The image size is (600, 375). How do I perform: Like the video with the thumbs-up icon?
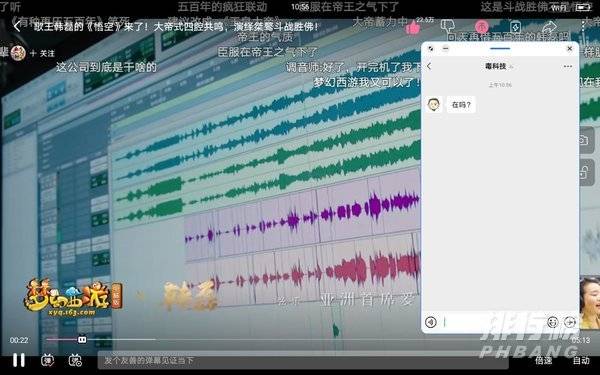point(413,27)
